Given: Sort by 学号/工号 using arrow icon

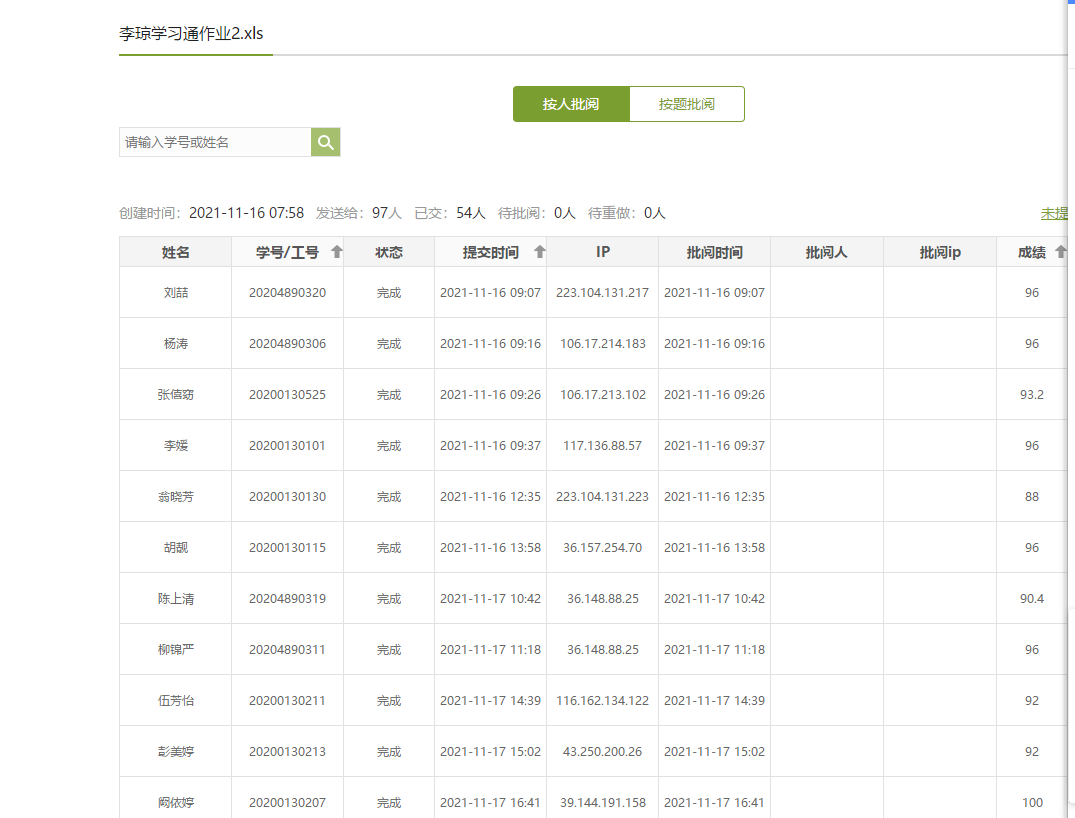Looking at the screenshot, I should coord(337,252).
